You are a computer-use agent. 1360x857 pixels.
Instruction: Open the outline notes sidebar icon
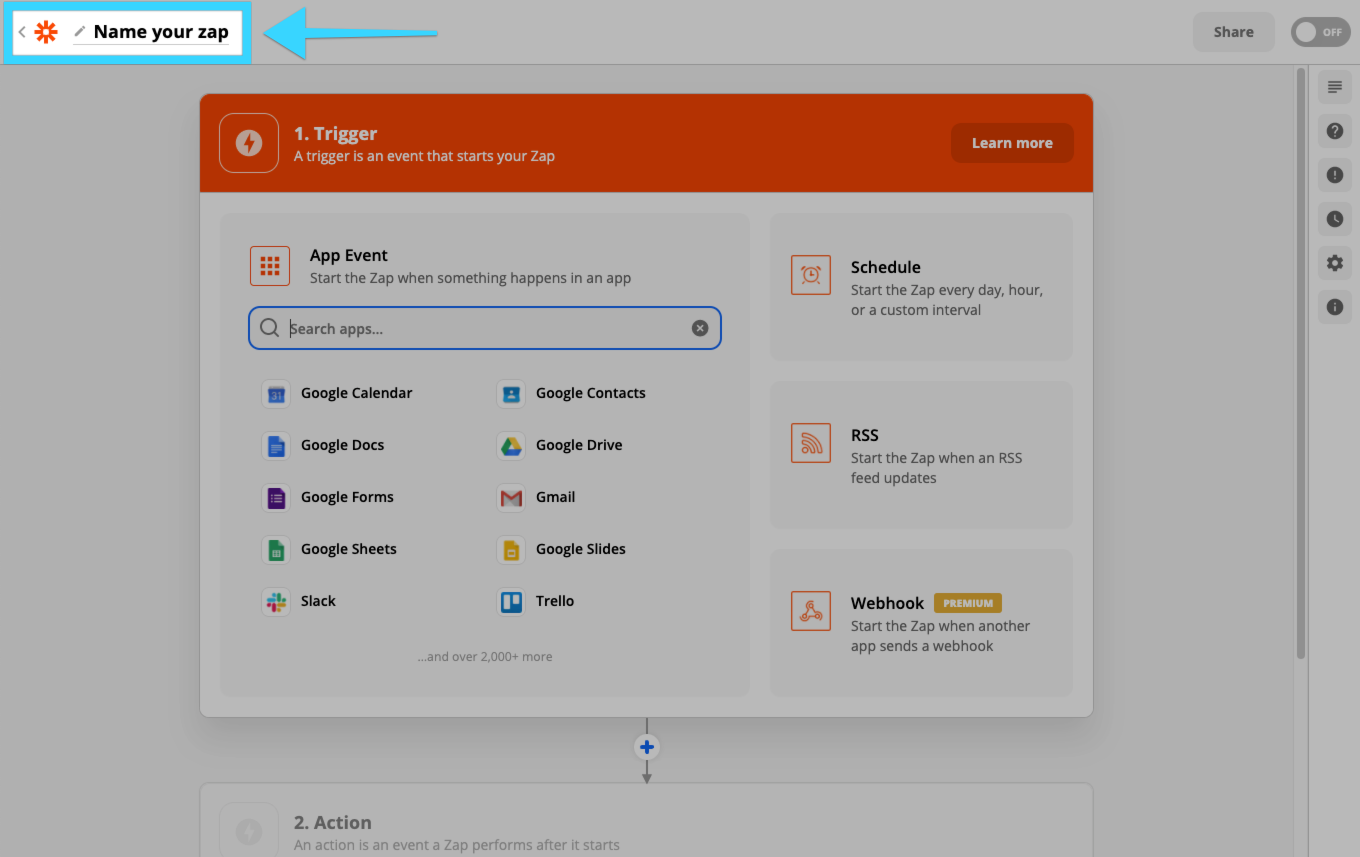pos(1334,87)
